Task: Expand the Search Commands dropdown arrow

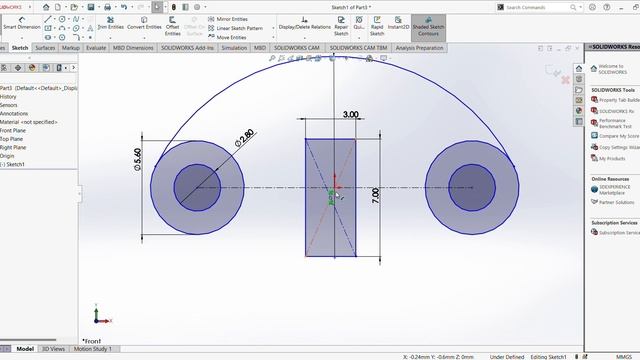Action: [581, 7]
